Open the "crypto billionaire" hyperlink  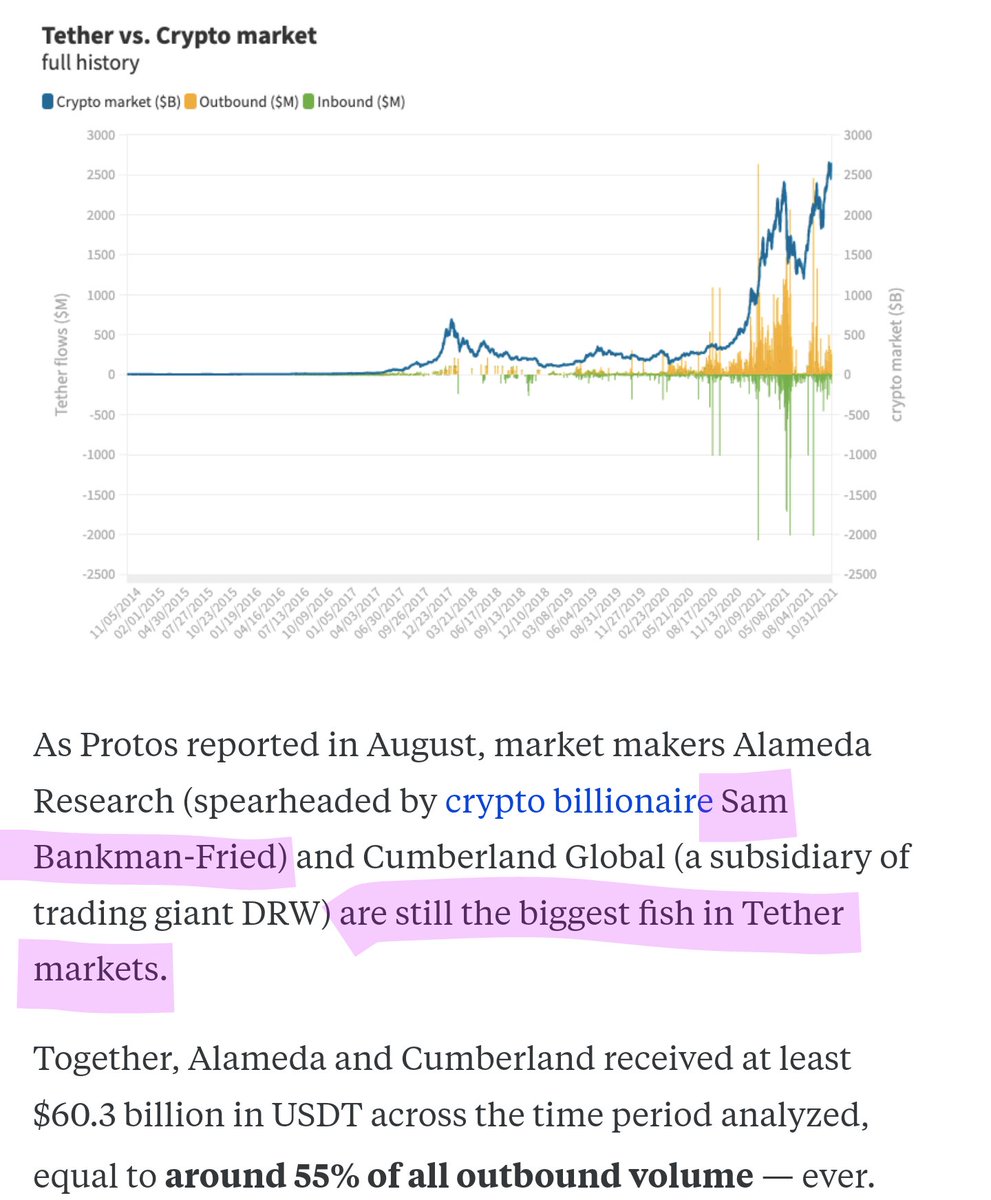[x=570, y=800]
